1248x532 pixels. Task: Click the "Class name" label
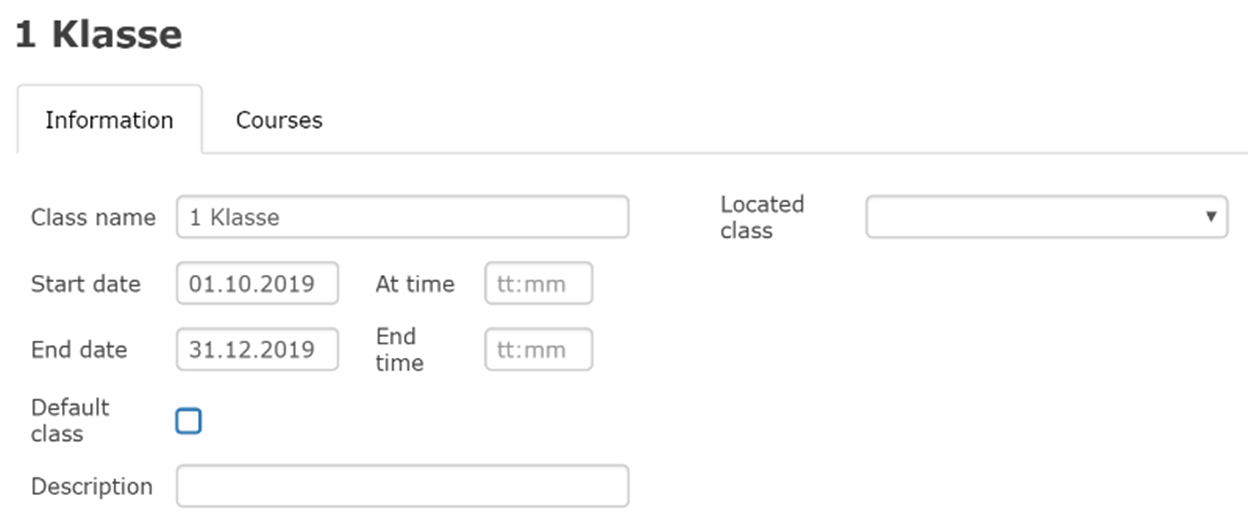(x=93, y=217)
